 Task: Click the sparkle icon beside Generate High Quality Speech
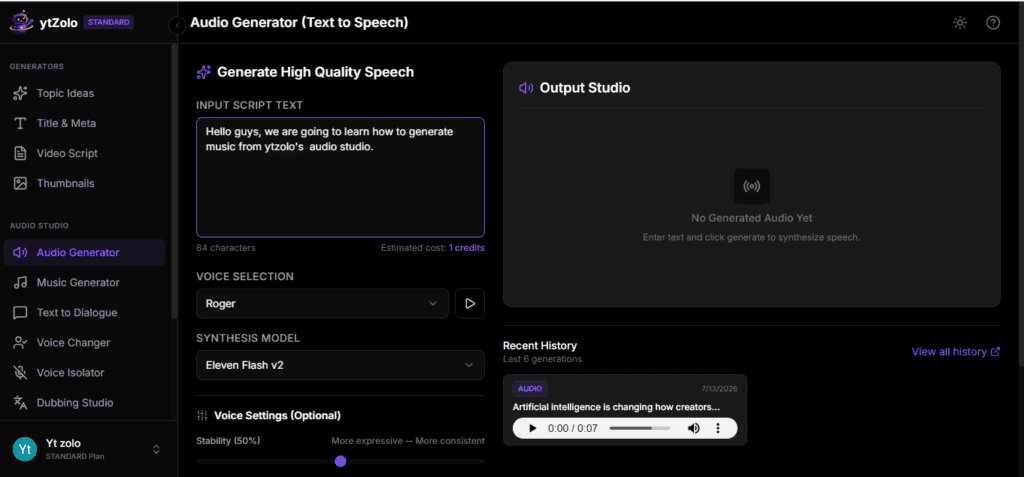[203, 73]
